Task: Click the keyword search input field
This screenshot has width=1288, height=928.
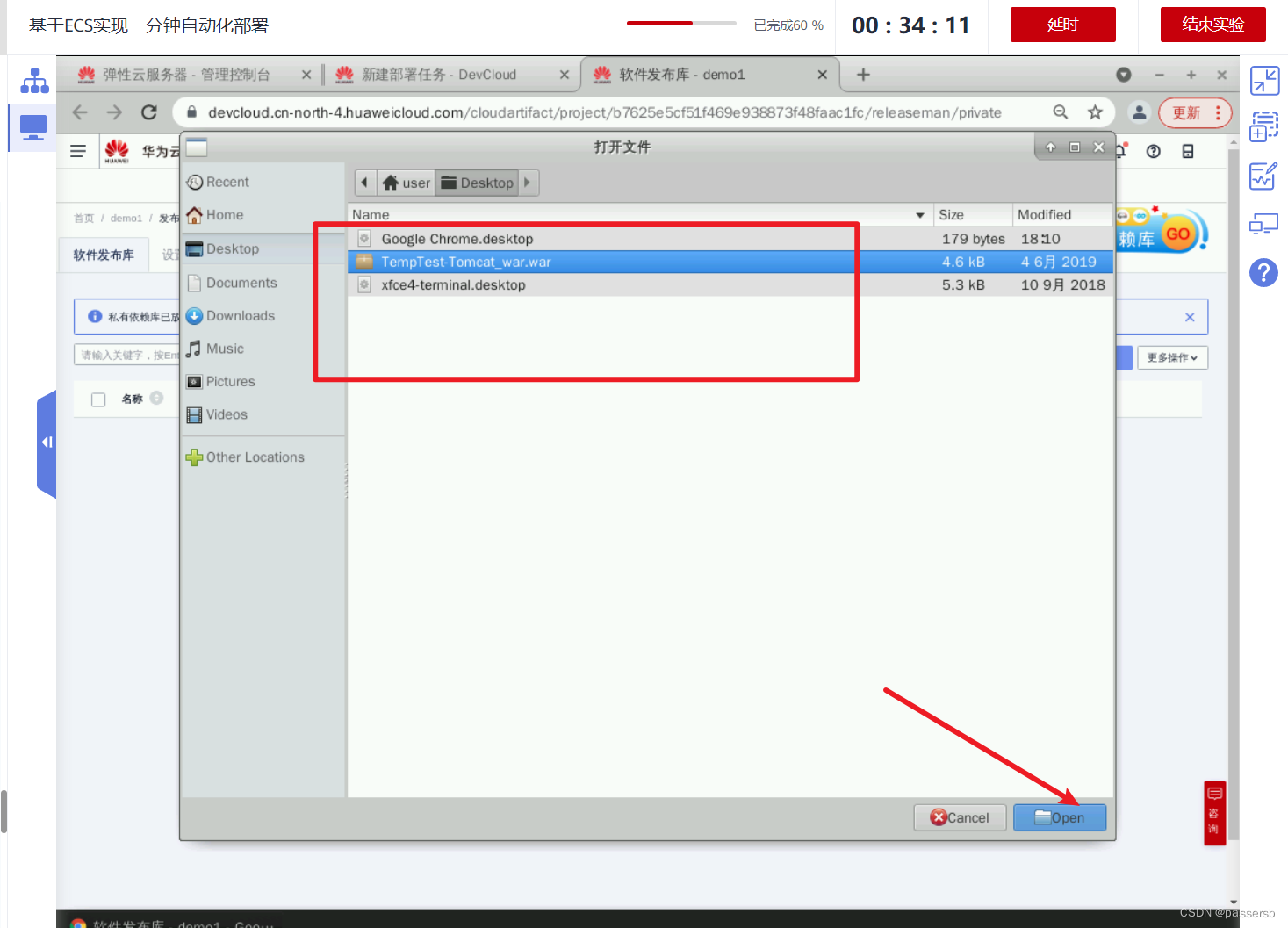Action: (127, 355)
